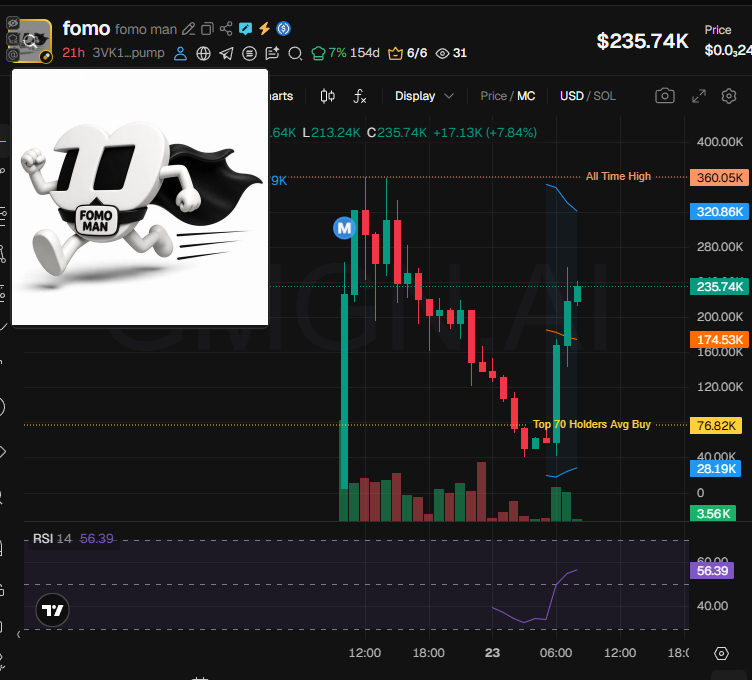Click the circled lines list icon
Image resolution: width=752 pixels, height=680 pixels.
249,53
